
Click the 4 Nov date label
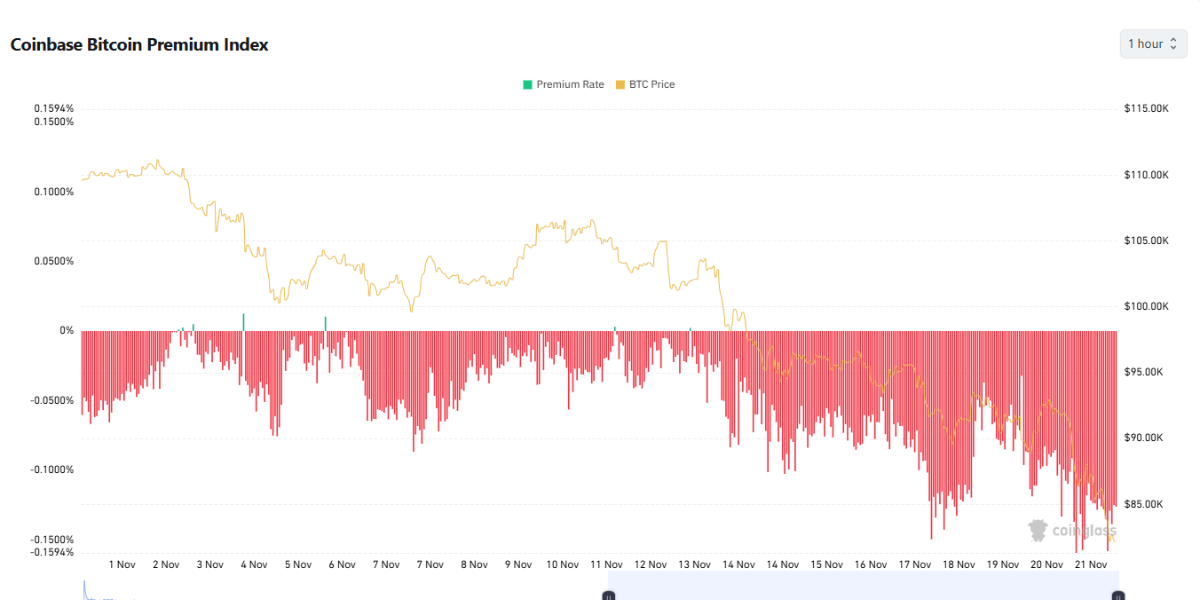pyautogui.click(x=254, y=564)
